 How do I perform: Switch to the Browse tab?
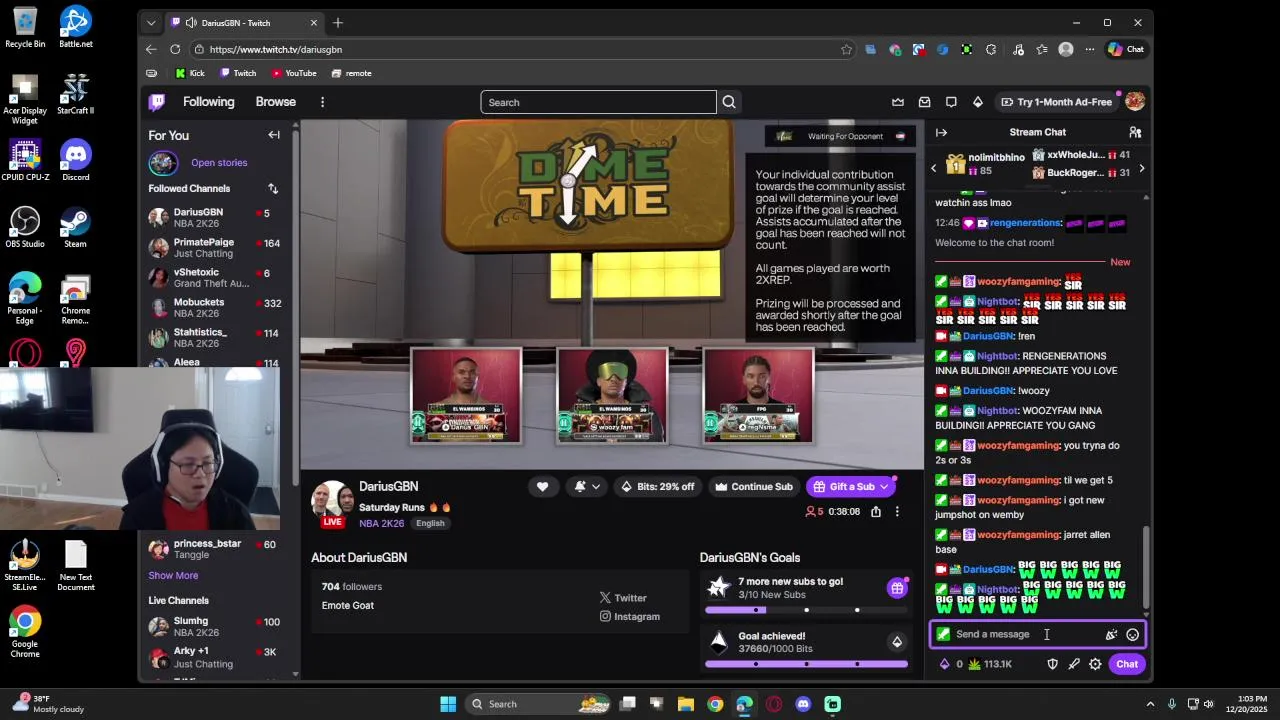275,102
